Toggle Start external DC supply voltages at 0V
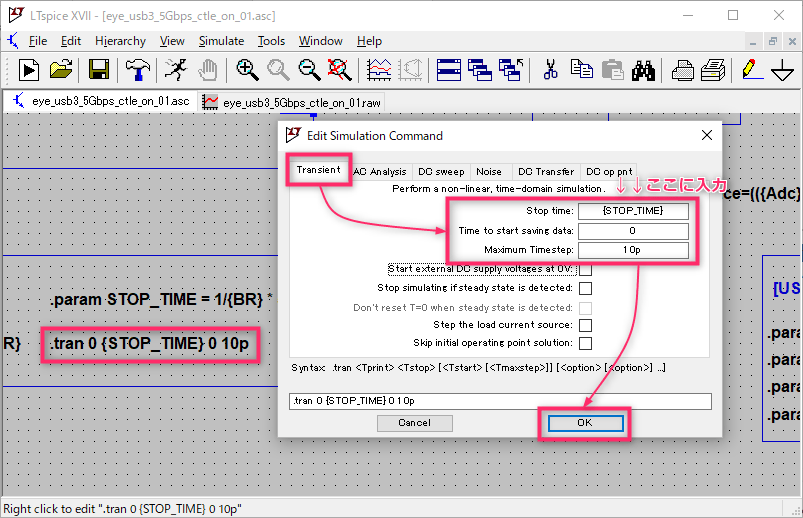Screen dimensions: 803x518 click(x=585, y=270)
